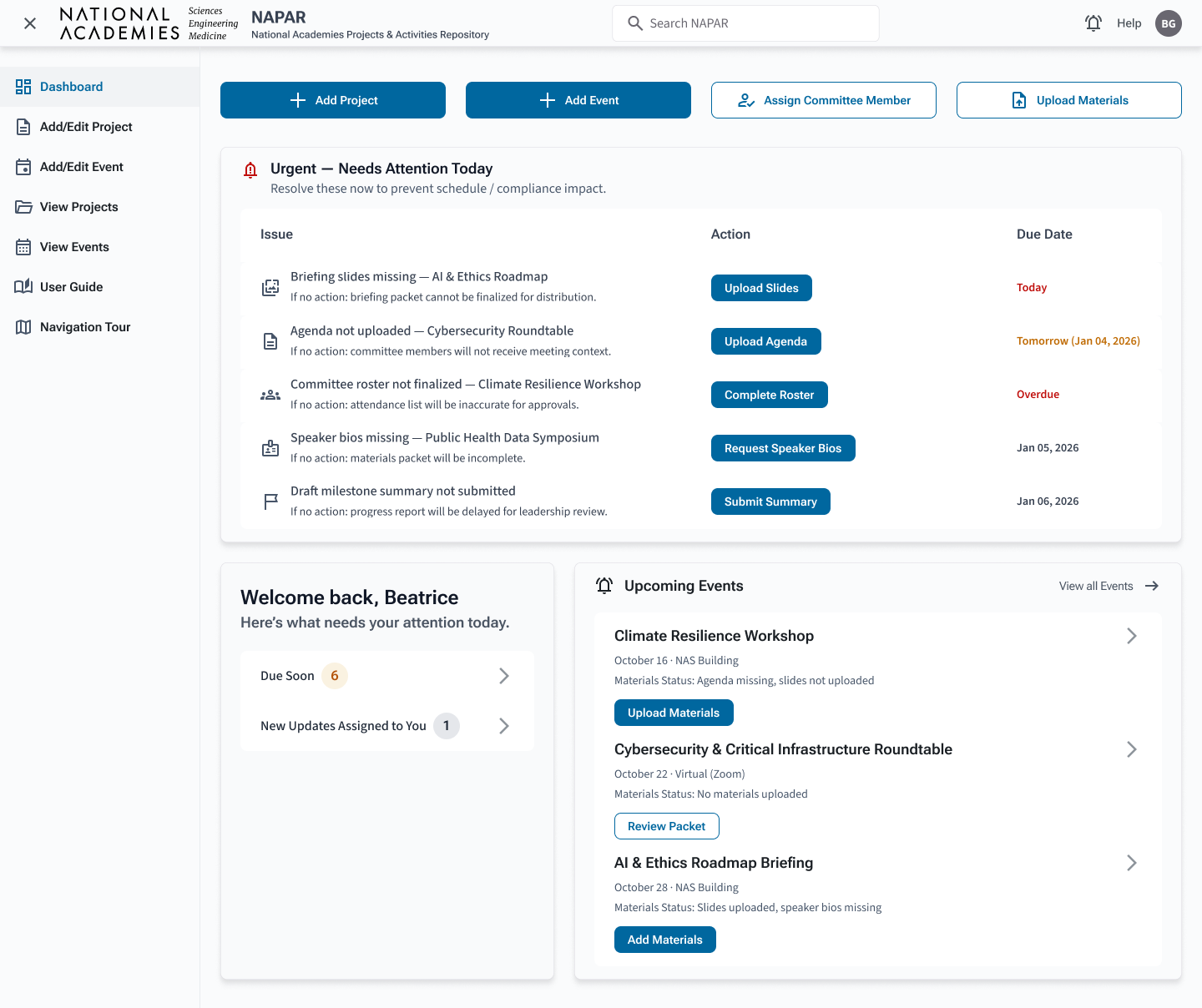Viewport: 1202px width, 1008px height.
Task: Open View Projects using the folder icon
Action: (x=23, y=207)
